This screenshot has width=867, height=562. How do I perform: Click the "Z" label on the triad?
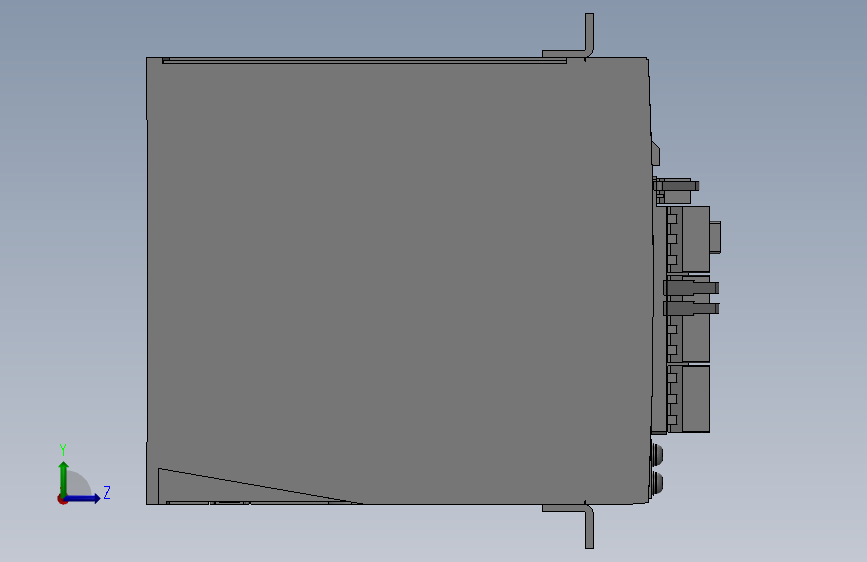pos(107,492)
